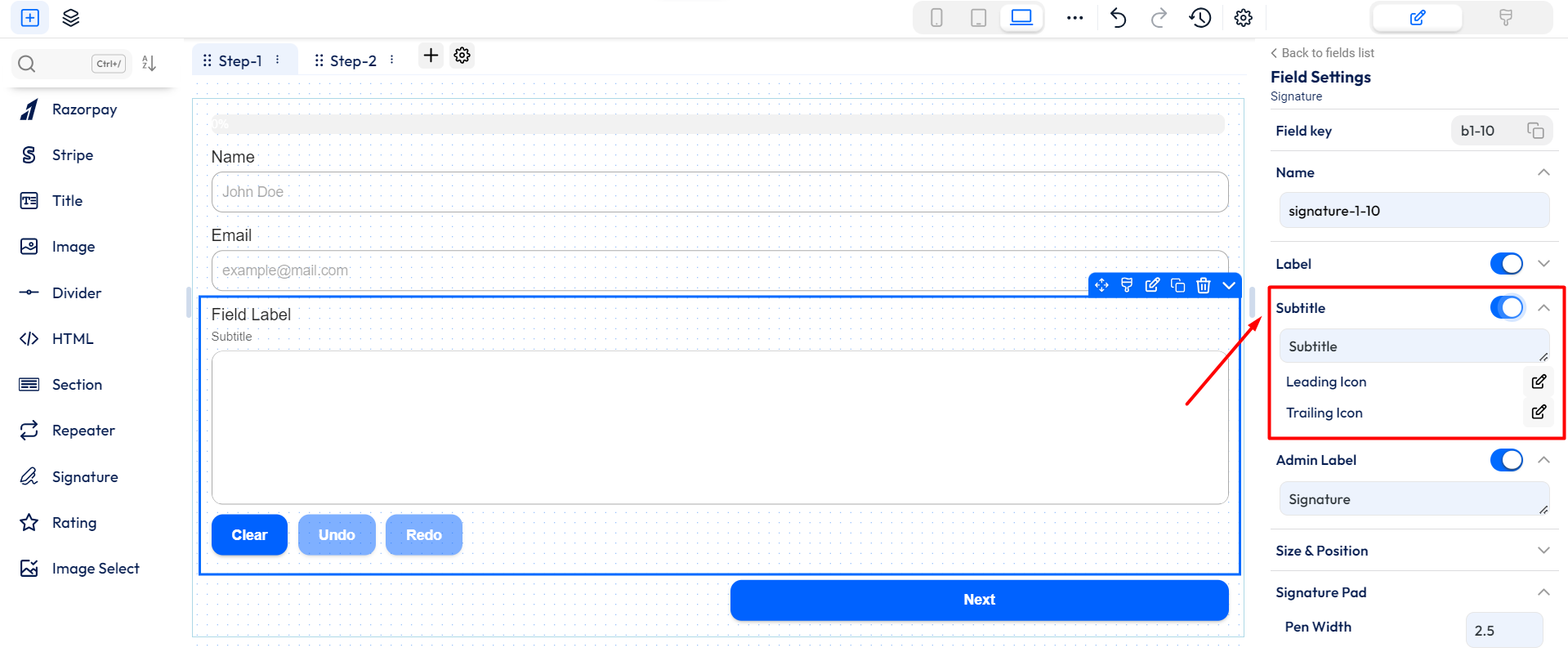Delete the selected signature field via trash icon

click(x=1203, y=285)
